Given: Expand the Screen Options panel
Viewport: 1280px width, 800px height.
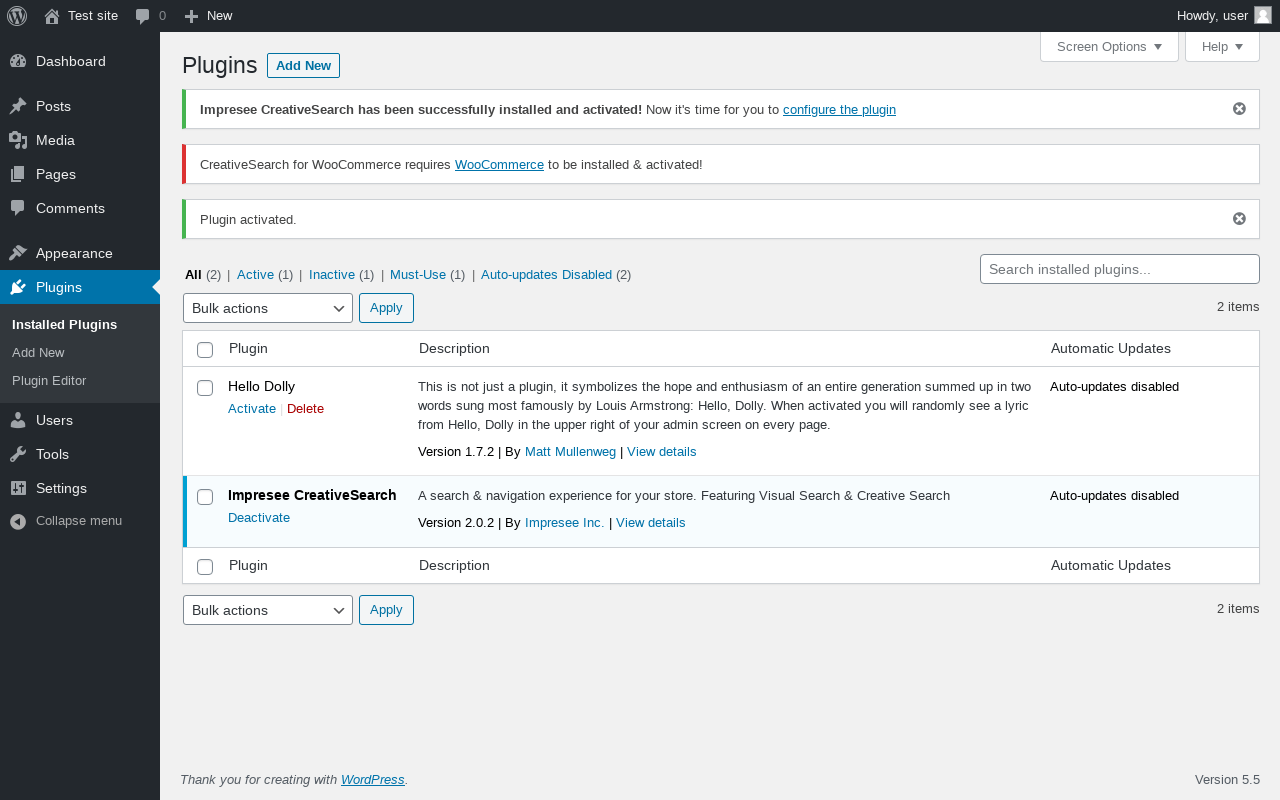Looking at the screenshot, I should (1109, 47).
